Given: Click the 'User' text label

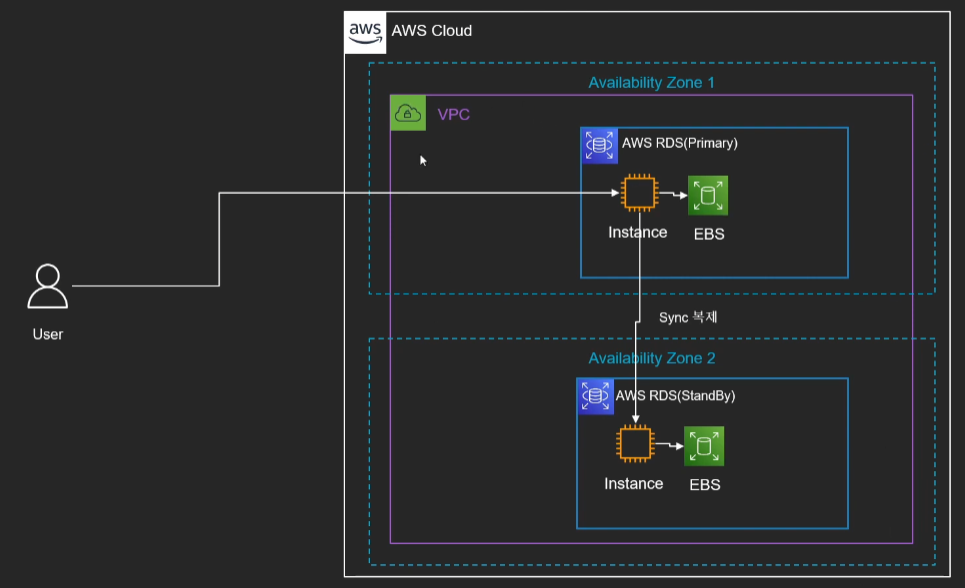Looking at the screenshot, I should point(47,334).
